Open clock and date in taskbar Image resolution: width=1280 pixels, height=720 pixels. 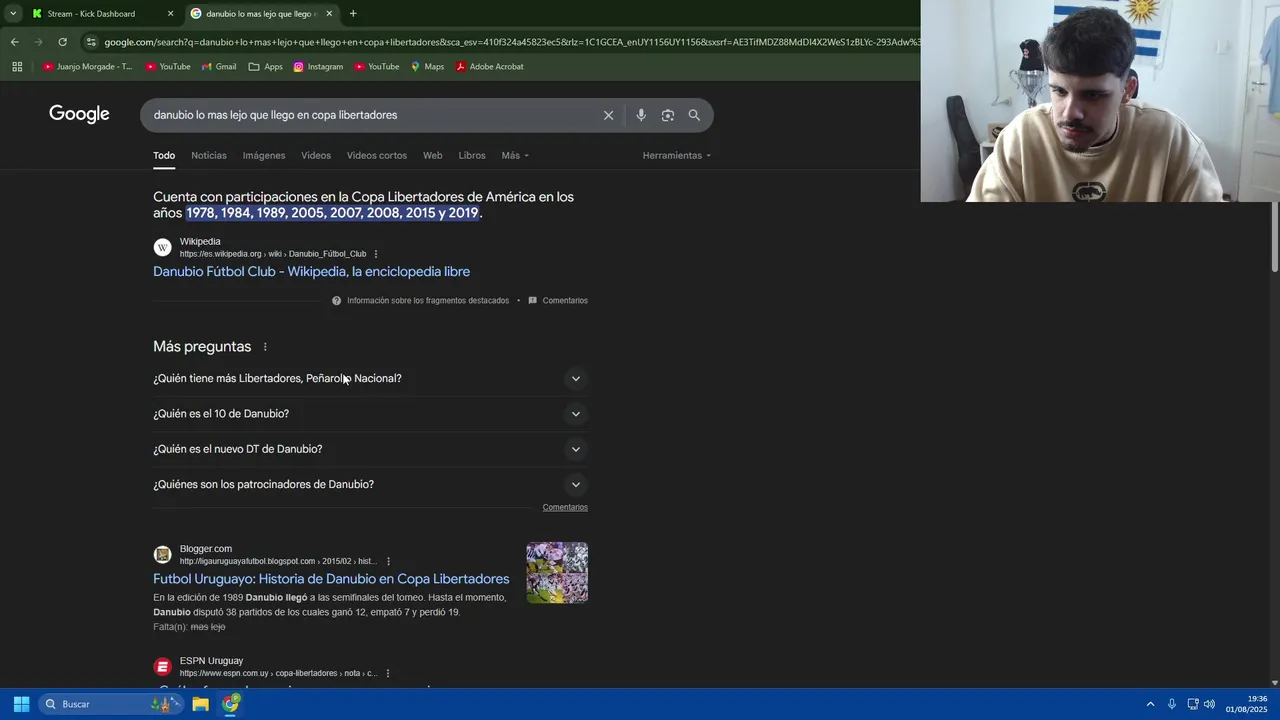(1246, 704)
